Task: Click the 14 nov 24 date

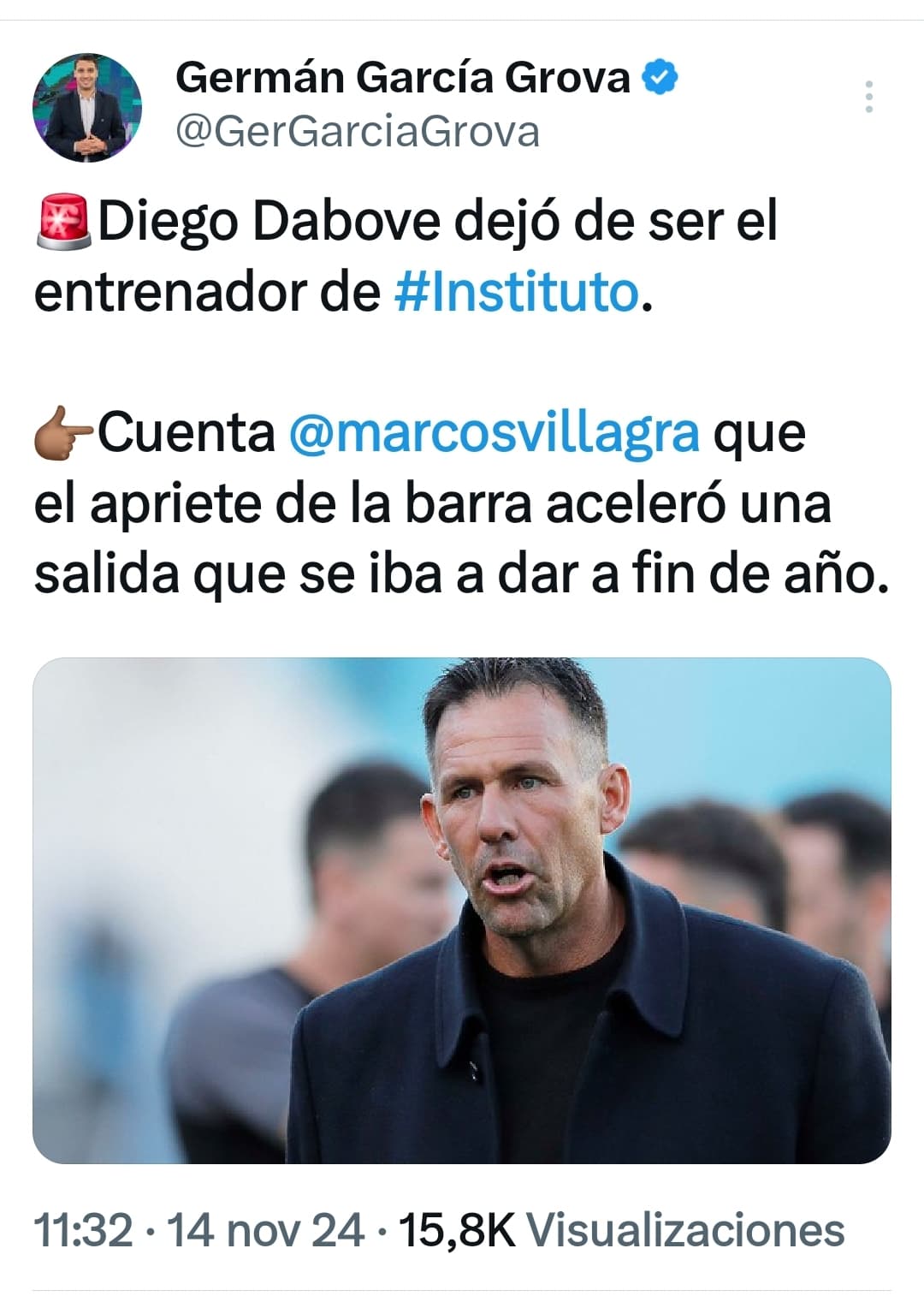Action: (x=265, y=1230)
